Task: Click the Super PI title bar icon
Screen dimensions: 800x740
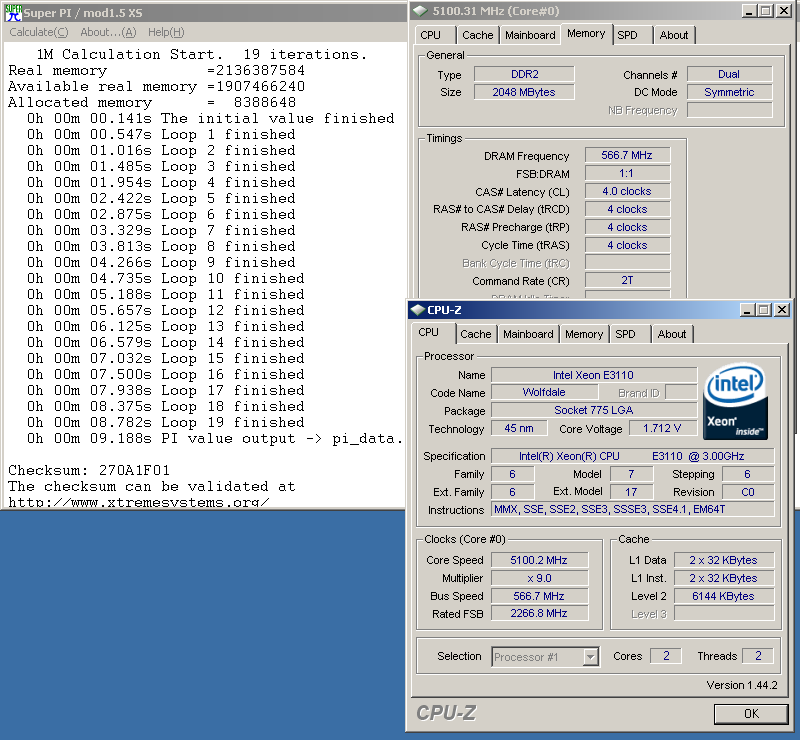Action: click(13, 13)
